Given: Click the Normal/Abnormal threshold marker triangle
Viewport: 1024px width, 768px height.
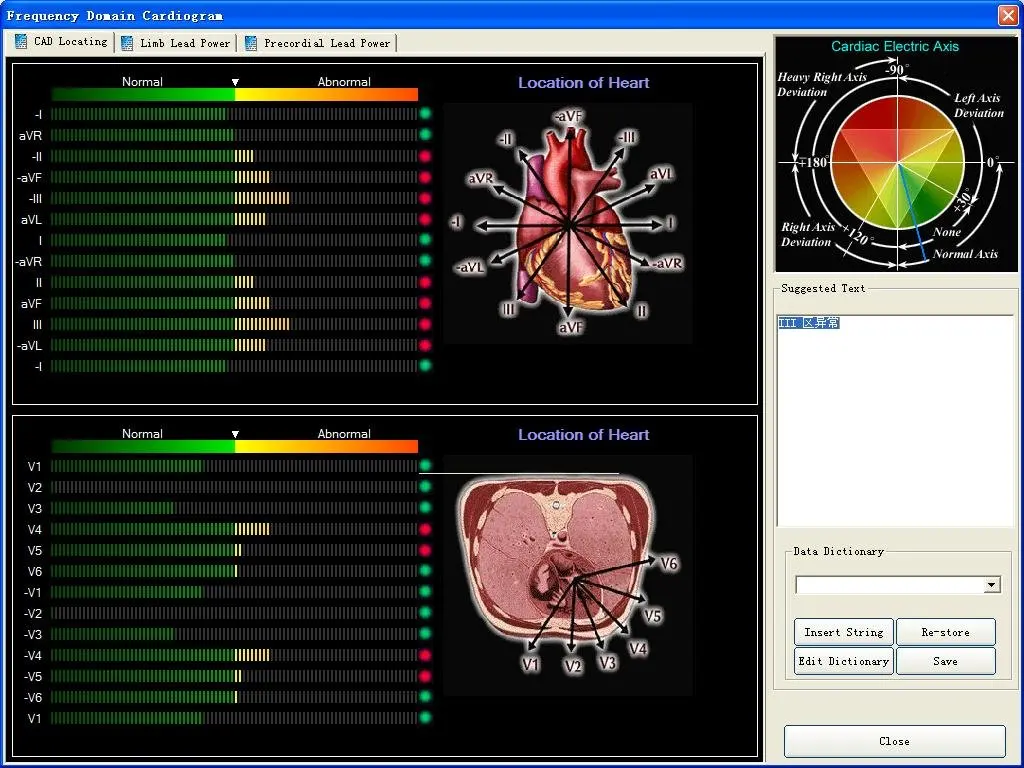Looking at the screenshot, I should [x=235, y=82].
